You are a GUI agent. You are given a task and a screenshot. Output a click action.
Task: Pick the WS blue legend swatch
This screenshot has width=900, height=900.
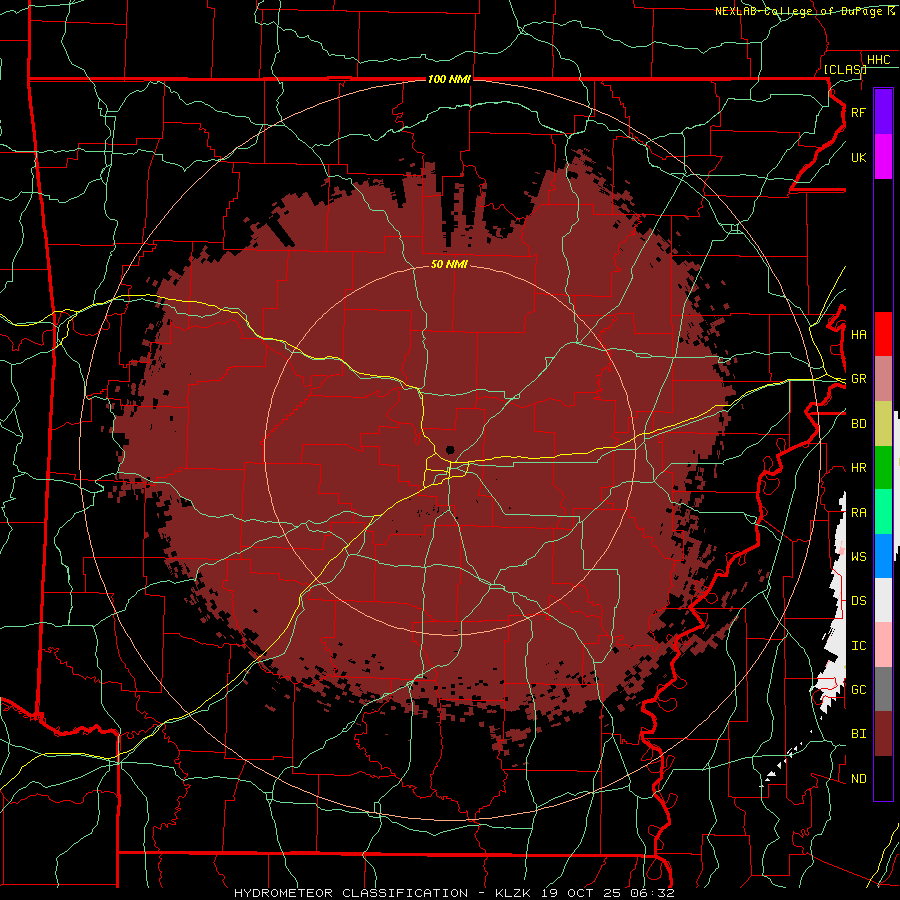tap(883, 556)
